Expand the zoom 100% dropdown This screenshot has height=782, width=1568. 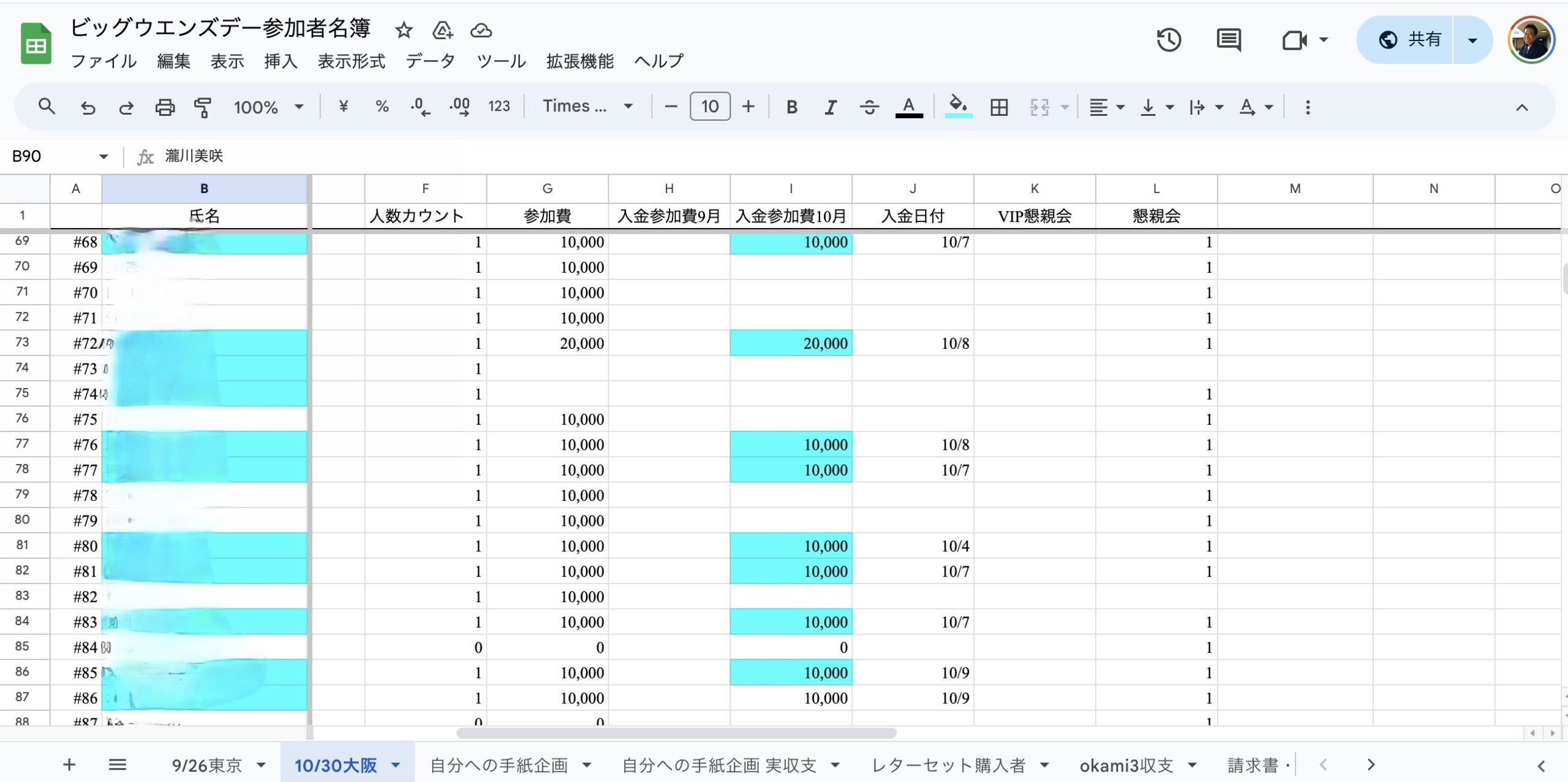point(268,107)
